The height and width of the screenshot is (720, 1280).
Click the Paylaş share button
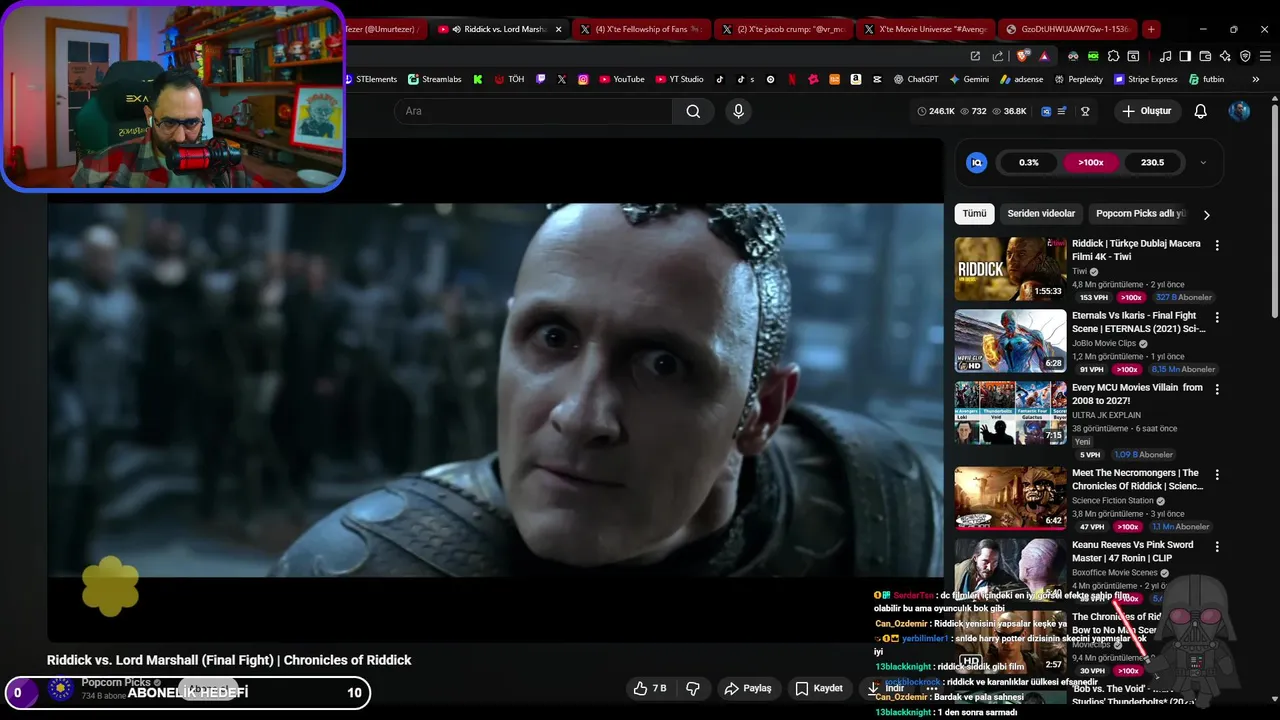point(748,688)
